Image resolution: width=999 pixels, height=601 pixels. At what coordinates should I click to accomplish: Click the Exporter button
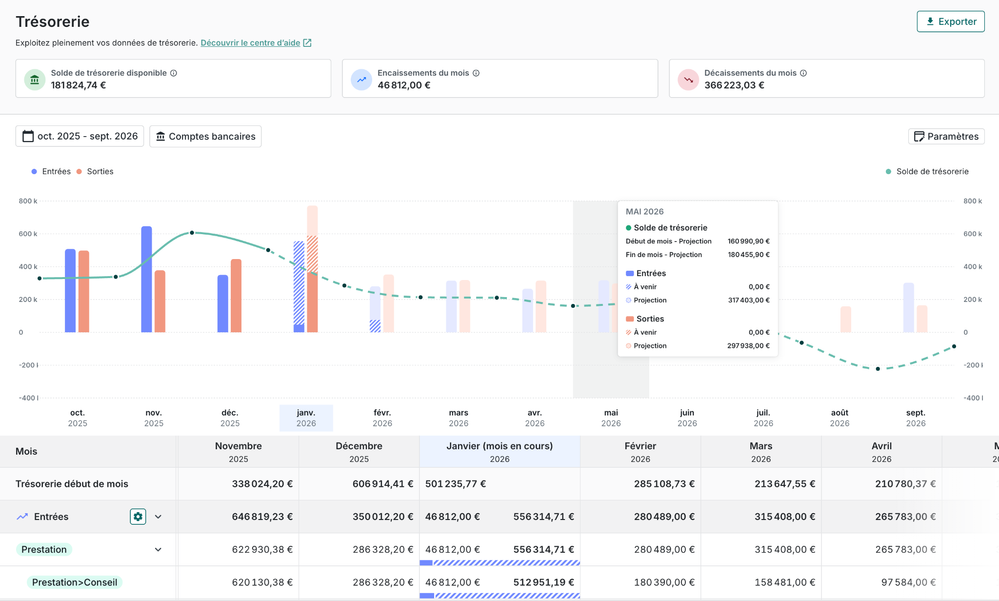point(950,22)
